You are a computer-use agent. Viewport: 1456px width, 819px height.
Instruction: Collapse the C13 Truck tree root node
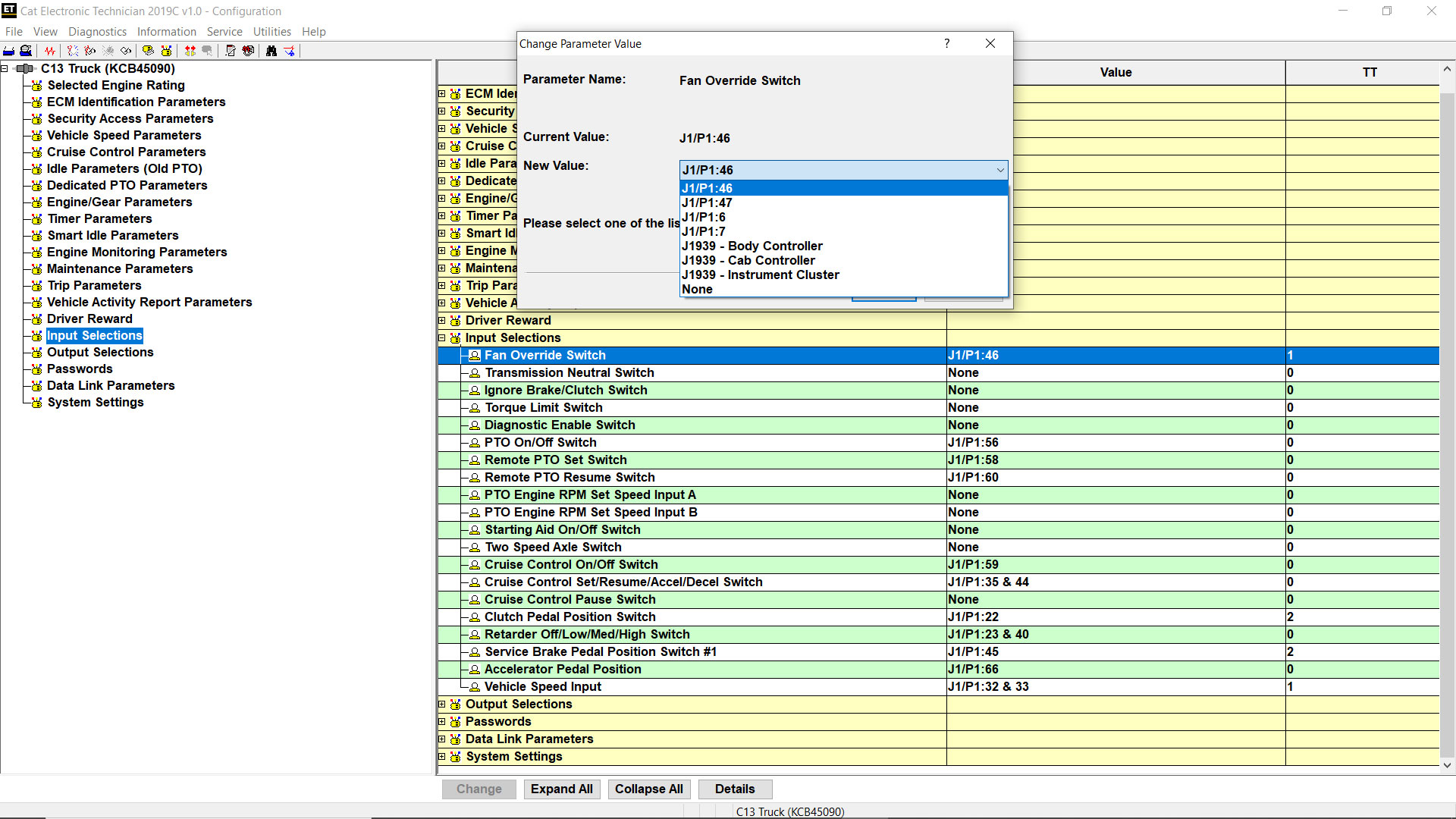pos(5,69)
